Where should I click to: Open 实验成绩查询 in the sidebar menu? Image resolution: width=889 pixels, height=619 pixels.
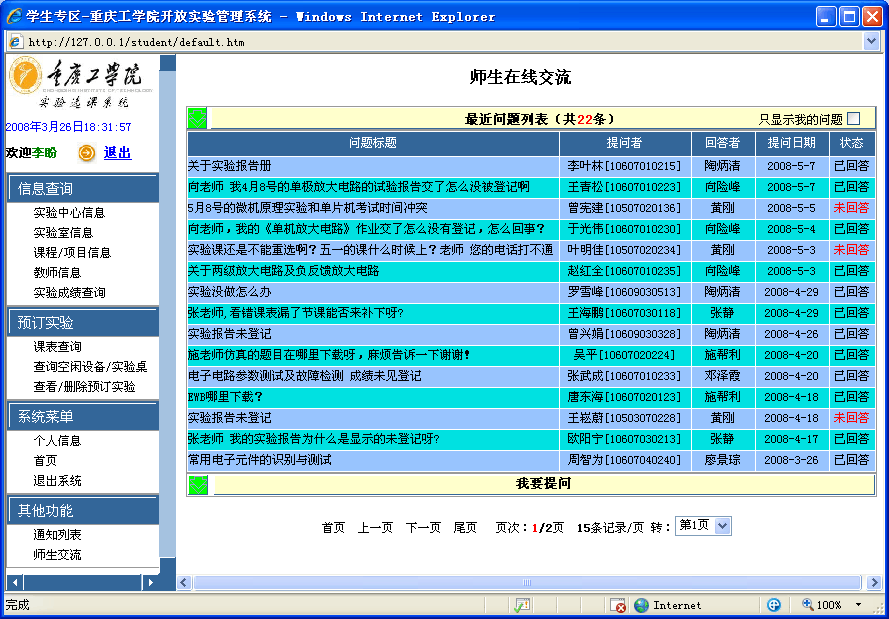69,293
